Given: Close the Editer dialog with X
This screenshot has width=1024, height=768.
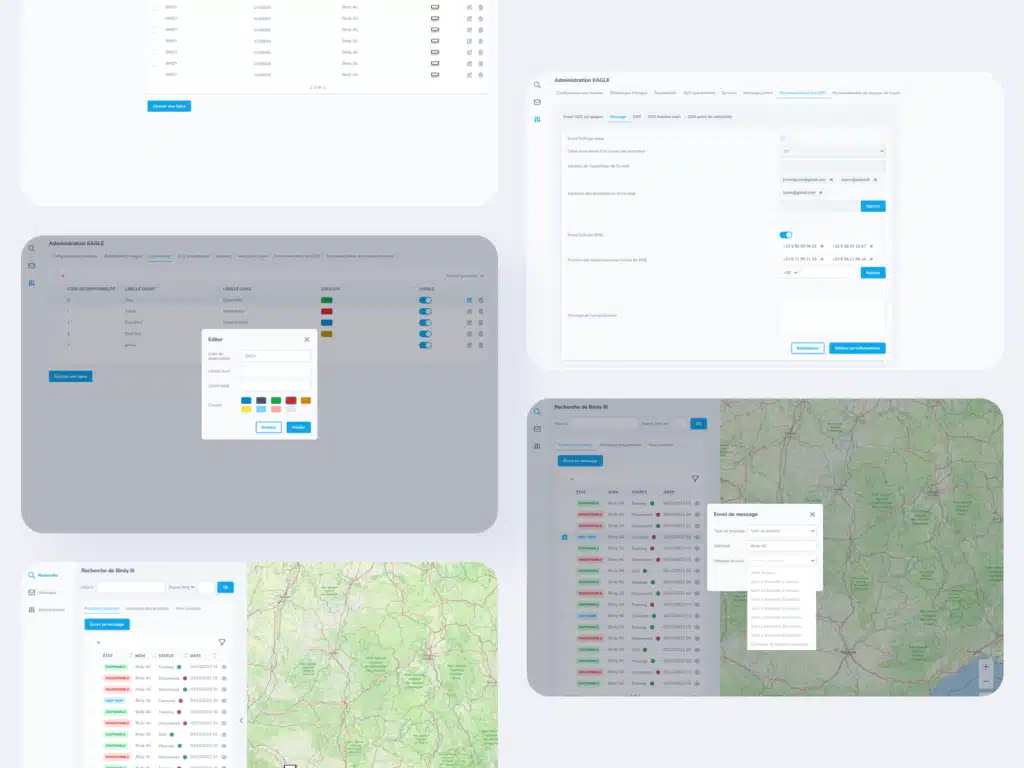Looking at the screenshot, I should click(307, 340).
